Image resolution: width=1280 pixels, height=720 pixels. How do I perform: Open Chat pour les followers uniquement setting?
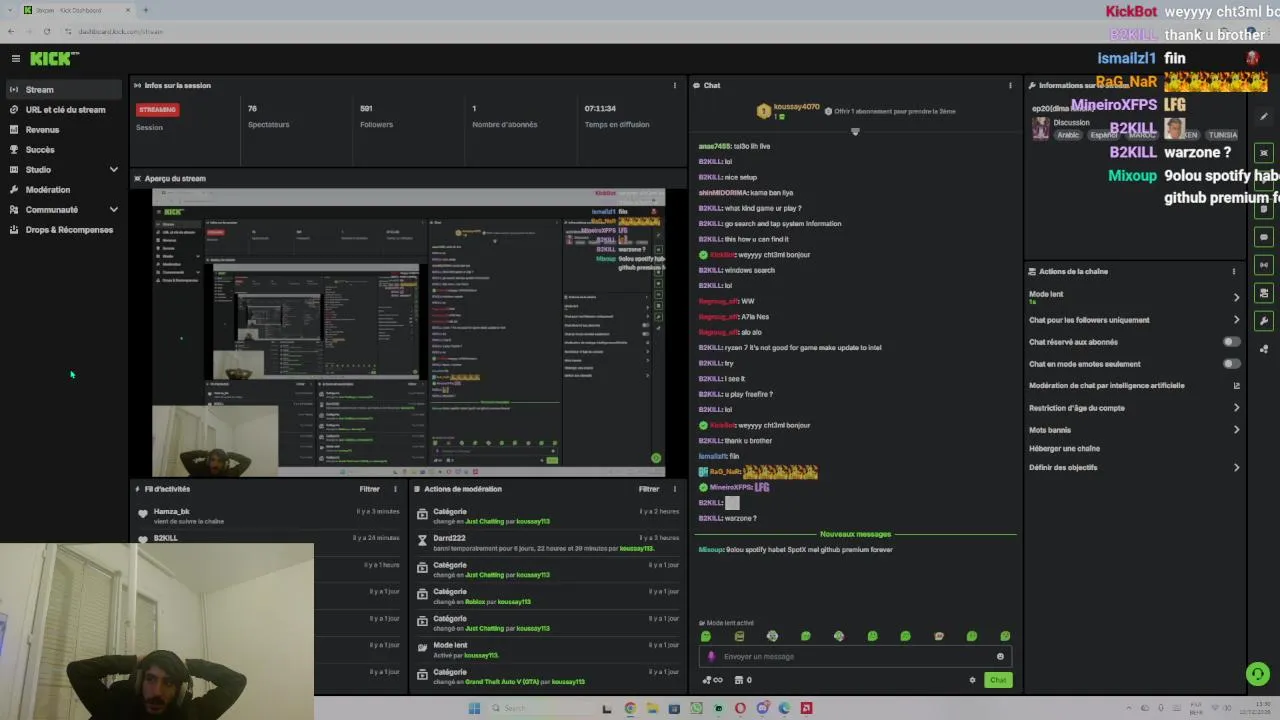pos(1134,320)
